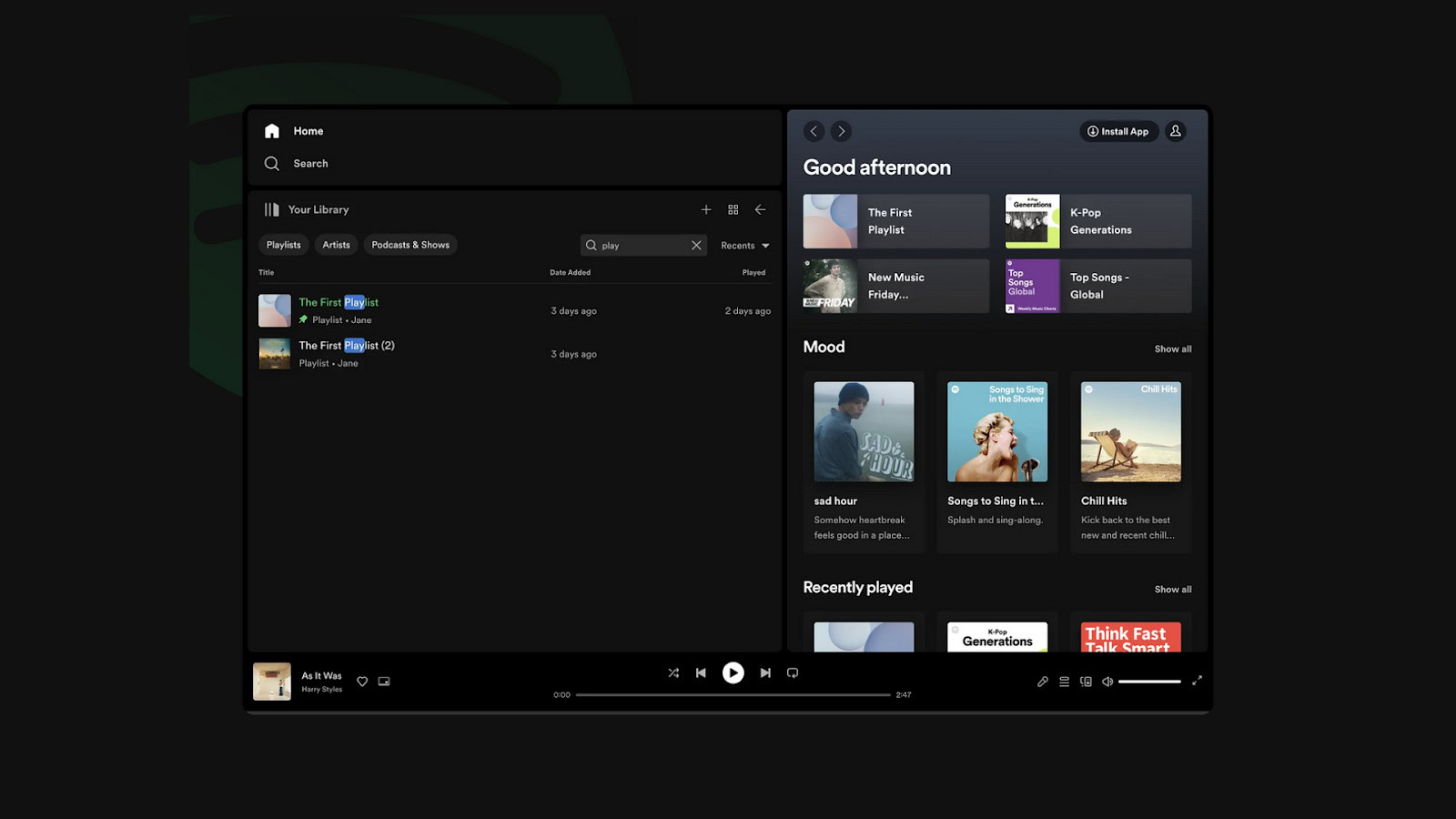1456x819 pixels.
Task: Skip to next track
Action: point(765,672)
